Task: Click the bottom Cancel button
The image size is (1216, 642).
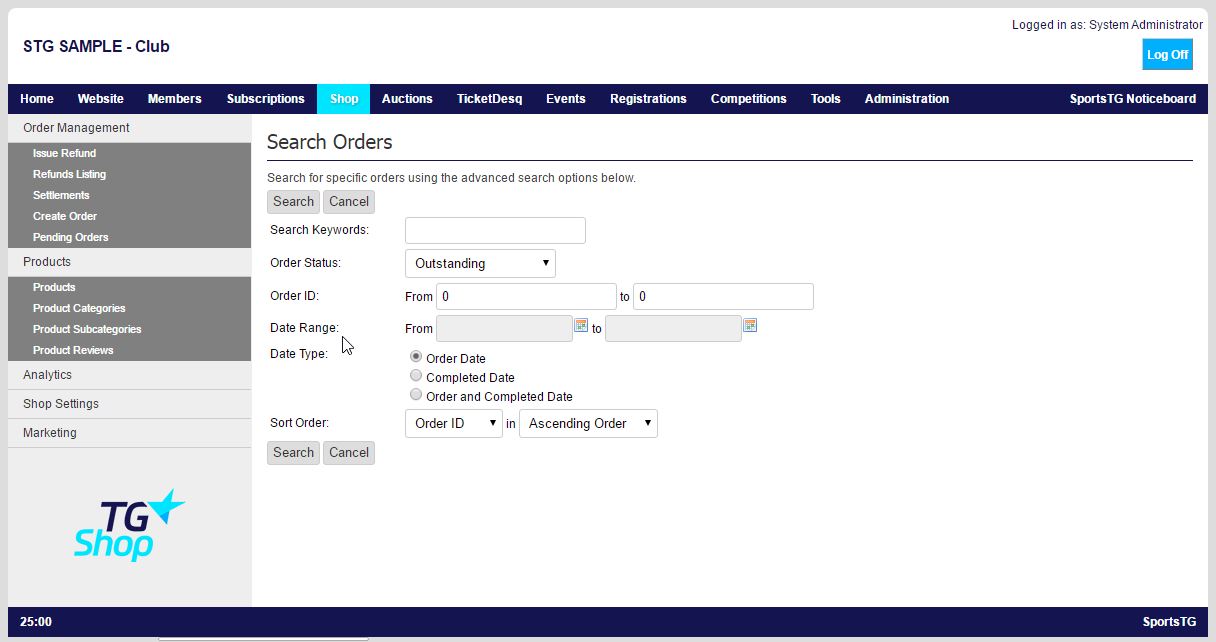Action: (349, 452)
